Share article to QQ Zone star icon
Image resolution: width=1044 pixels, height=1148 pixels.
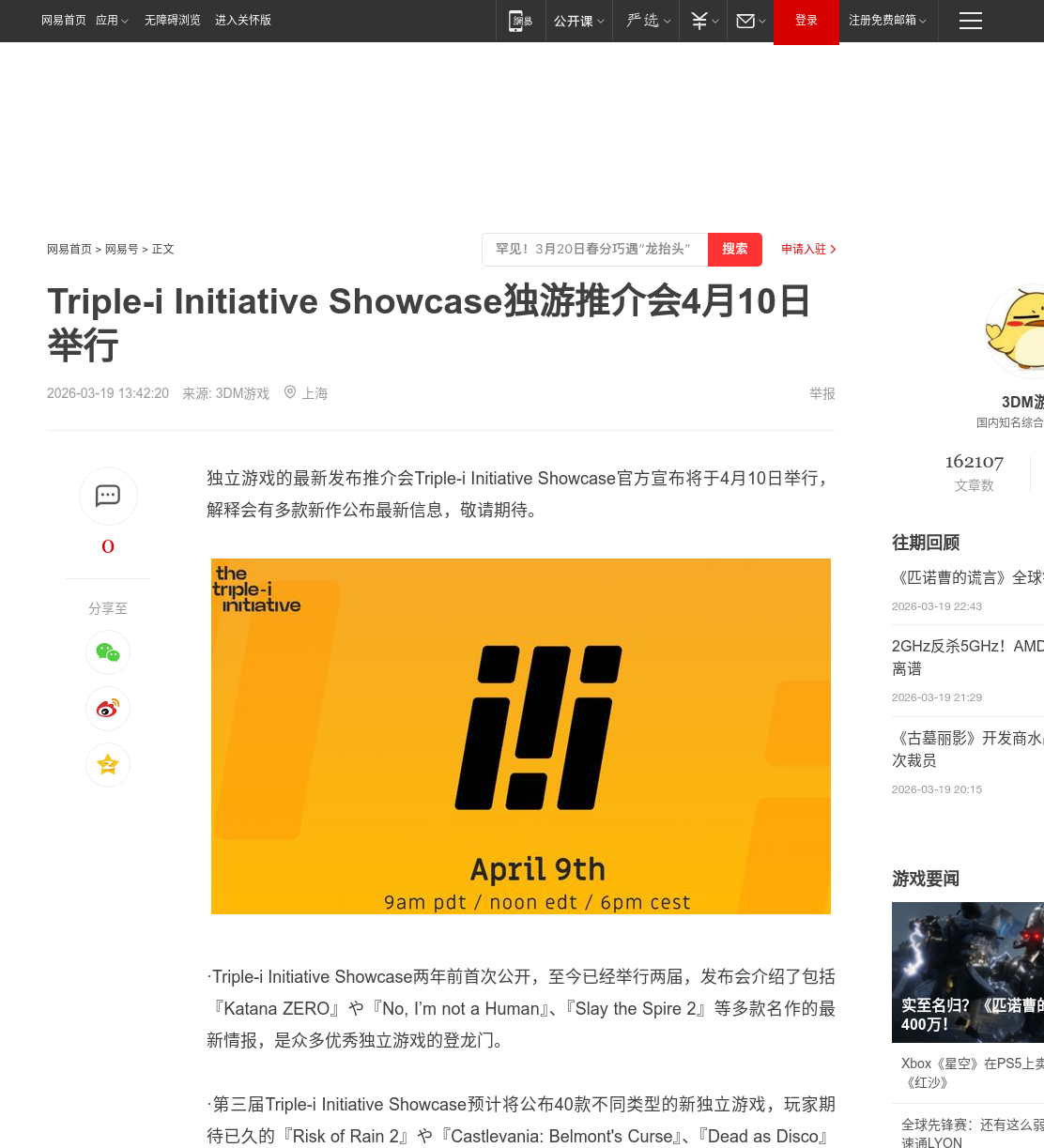[x=108, y=765]
